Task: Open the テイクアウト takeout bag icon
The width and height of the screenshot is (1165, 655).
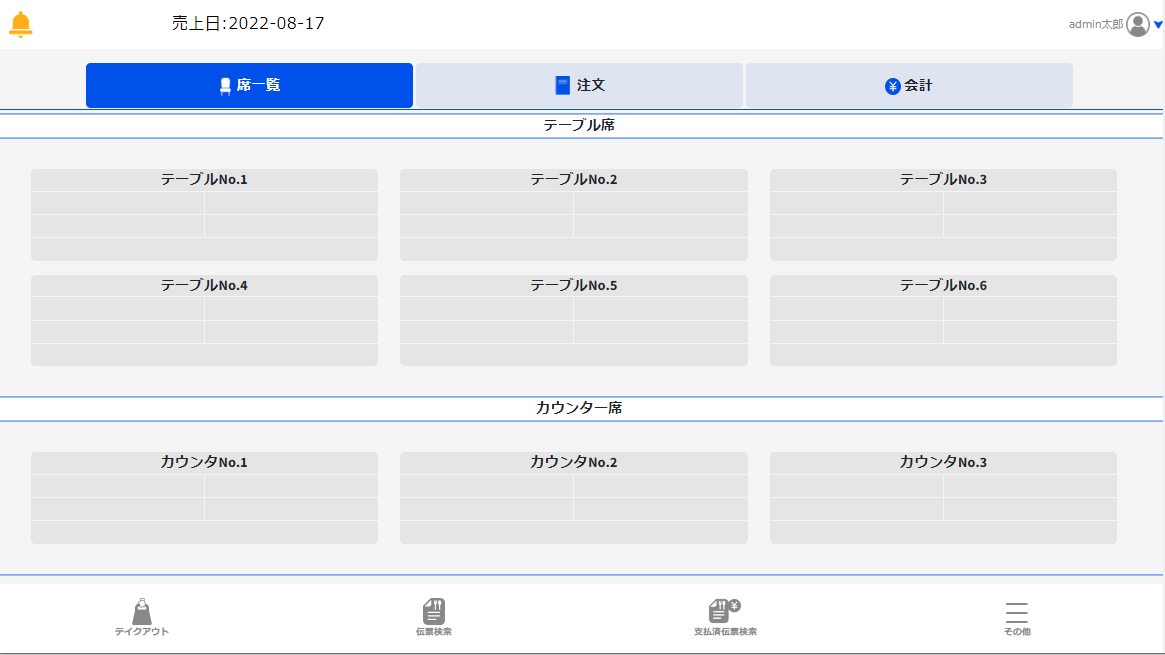Action: (142, 611)
